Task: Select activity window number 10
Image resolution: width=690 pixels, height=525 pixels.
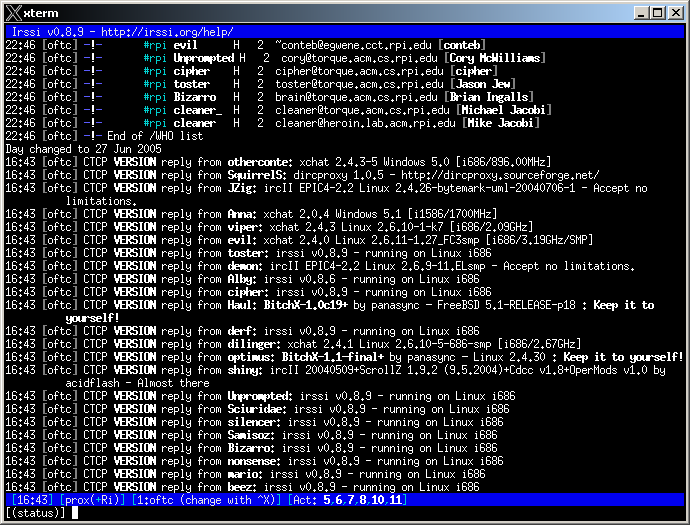Action: click(x=378, y=500)
